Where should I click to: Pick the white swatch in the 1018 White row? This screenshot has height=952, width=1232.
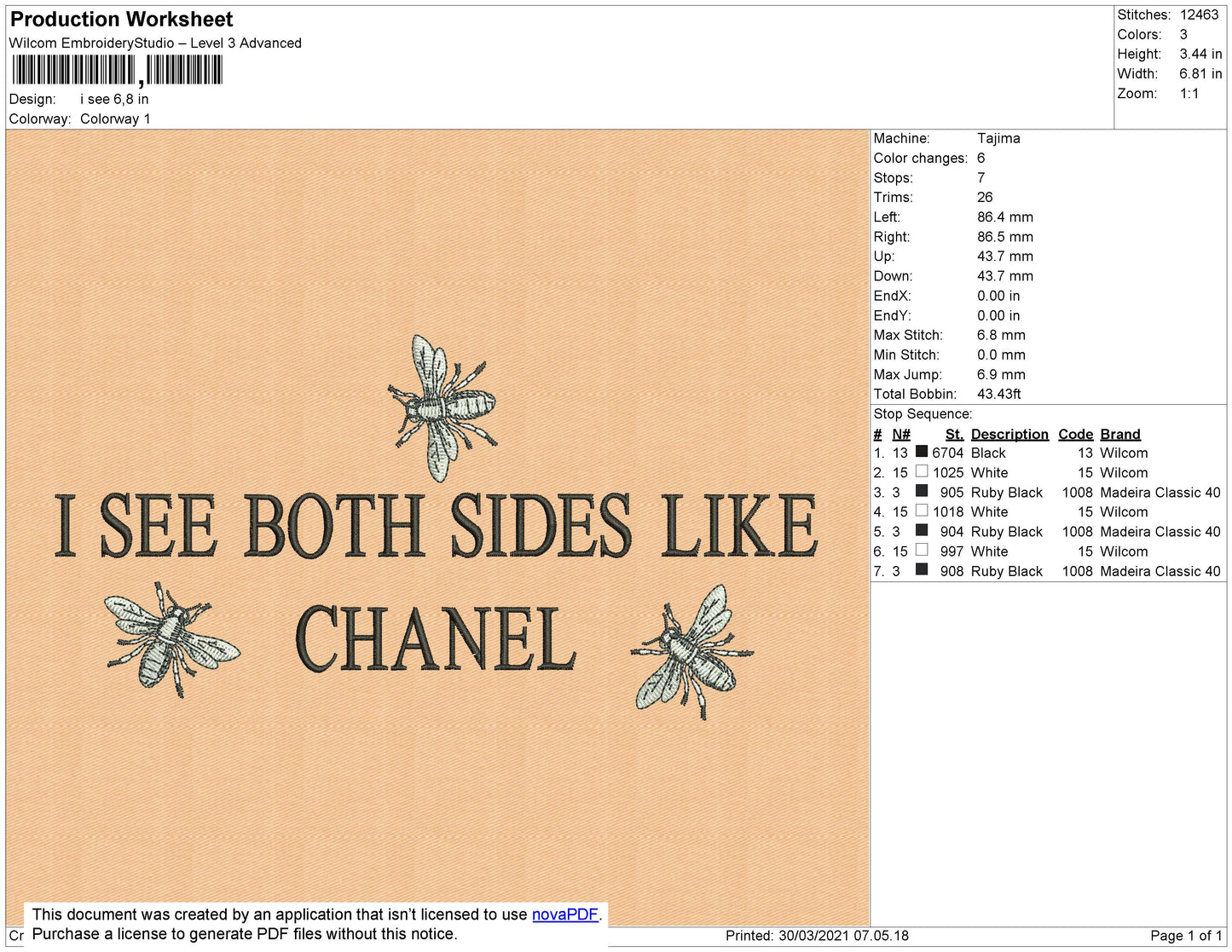point(922,511)
